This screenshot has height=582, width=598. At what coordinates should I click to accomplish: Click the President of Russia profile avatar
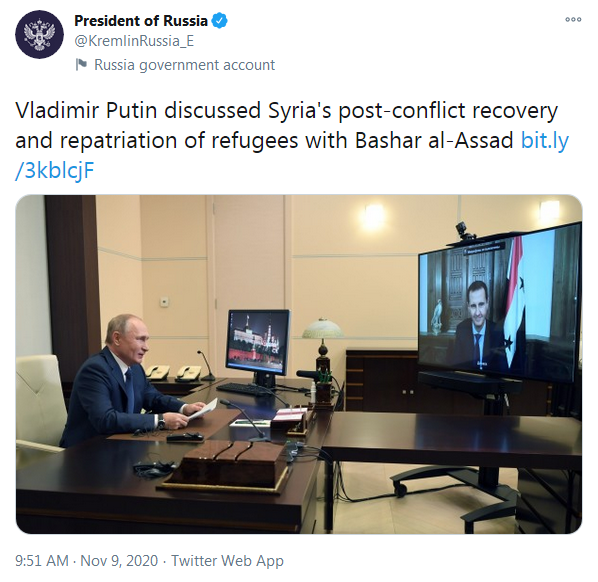coord(39,34)
